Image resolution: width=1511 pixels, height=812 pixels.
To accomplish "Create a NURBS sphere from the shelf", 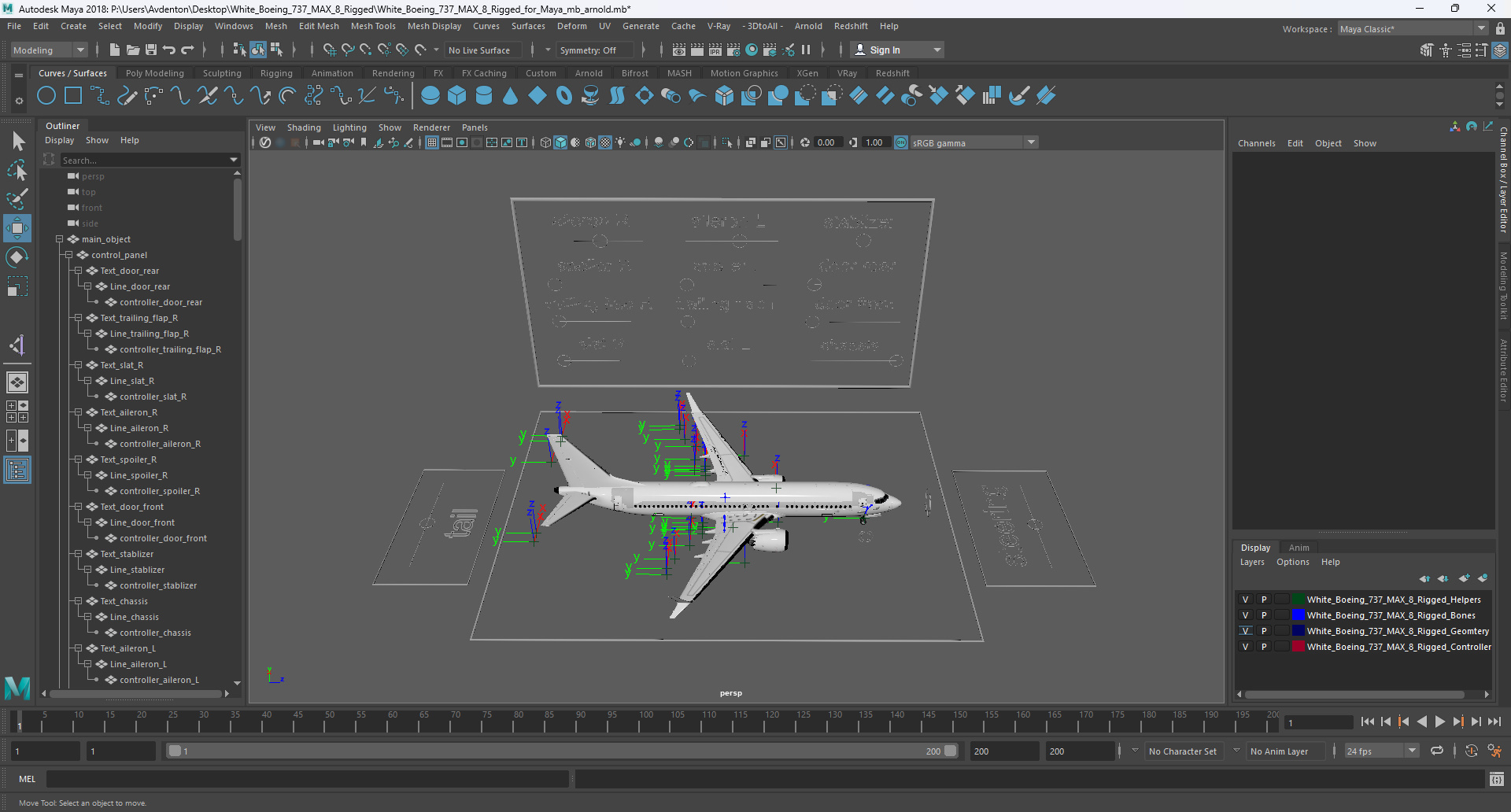I will coord(430,96).
